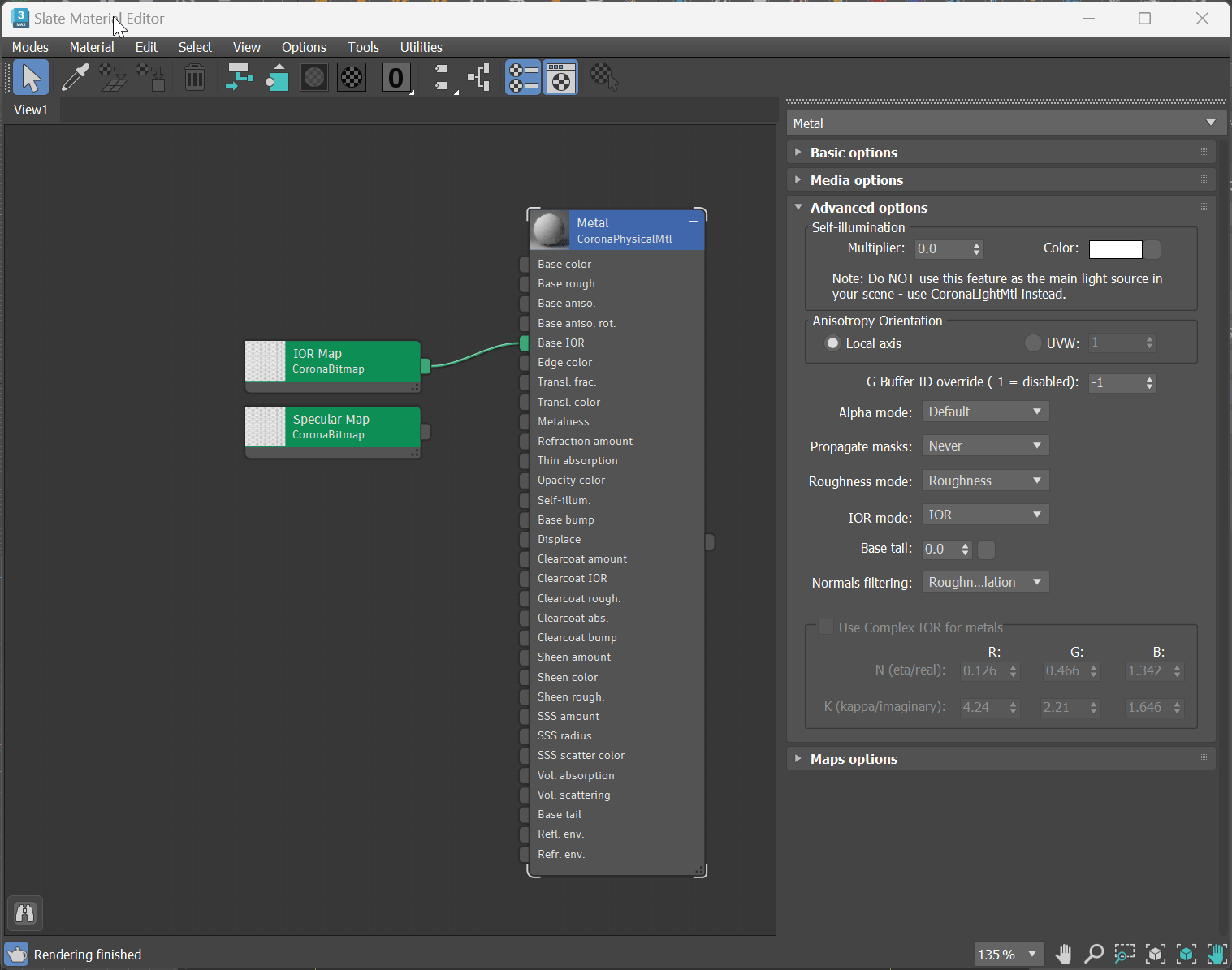Click Self-illumination Multiplier spinner arrows

point(977,249)
